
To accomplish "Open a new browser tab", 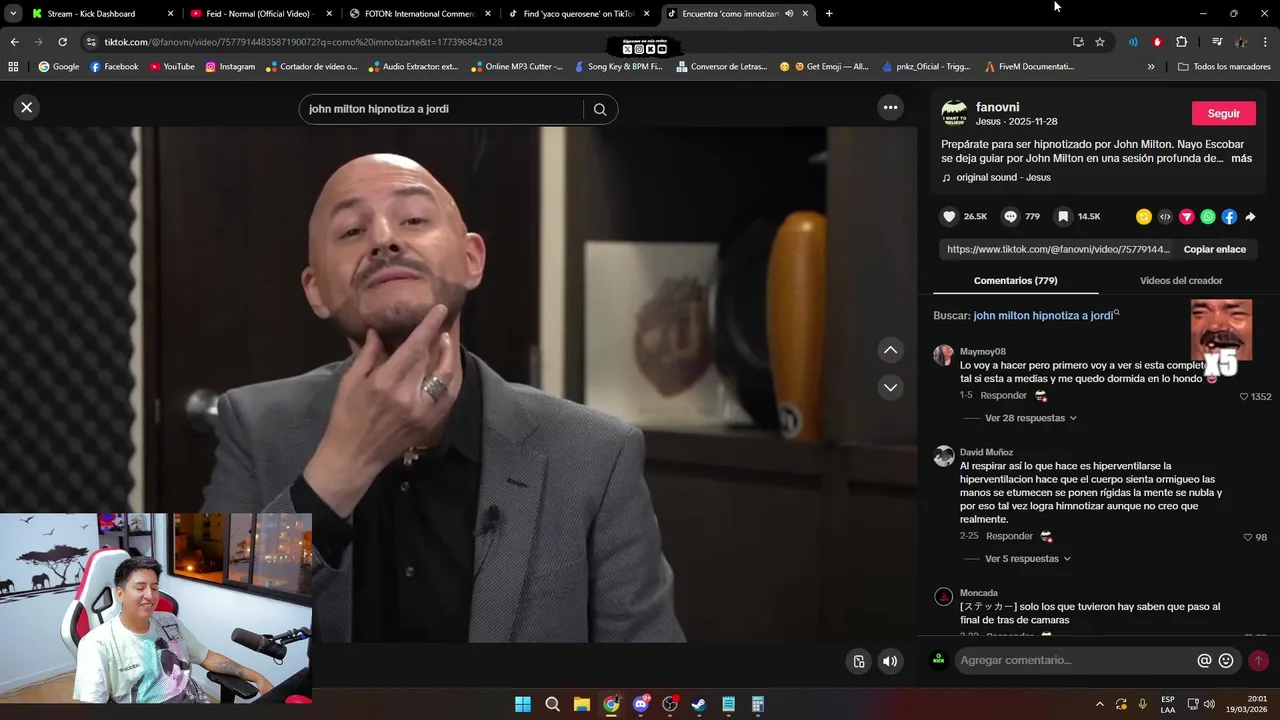I will click(829, 14).
